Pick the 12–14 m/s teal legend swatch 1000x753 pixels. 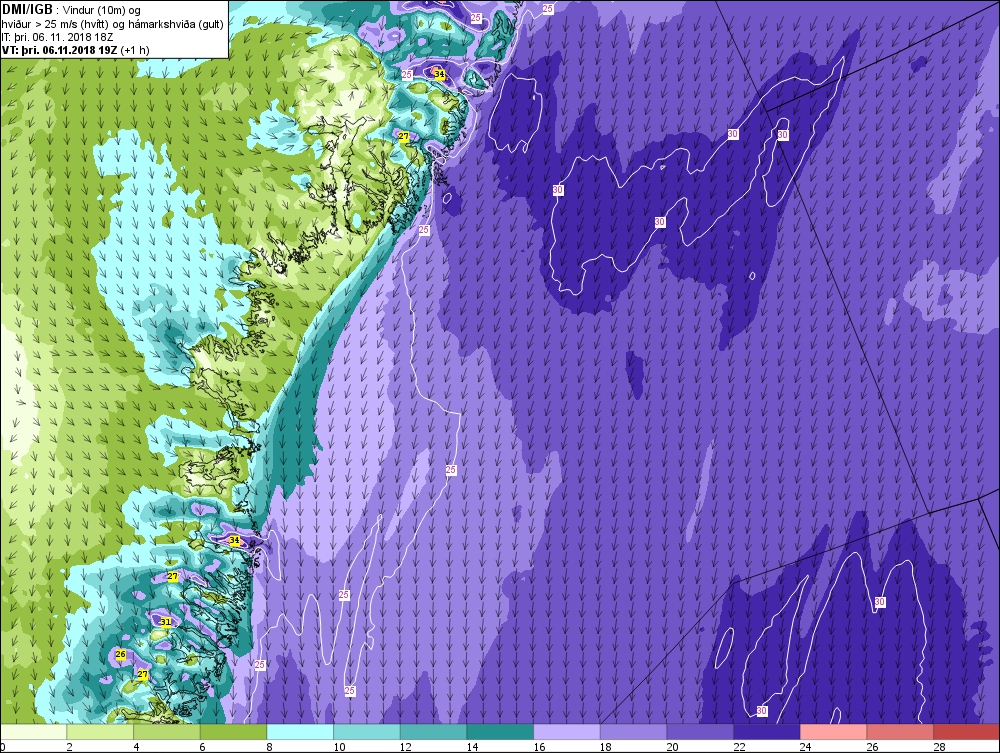pos(433,732)
